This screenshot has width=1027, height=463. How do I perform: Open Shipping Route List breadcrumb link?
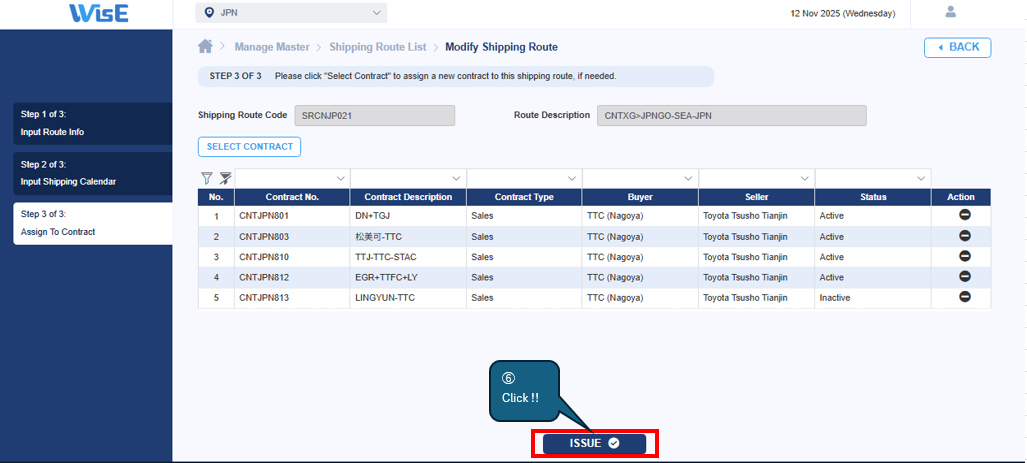[377, 47]
